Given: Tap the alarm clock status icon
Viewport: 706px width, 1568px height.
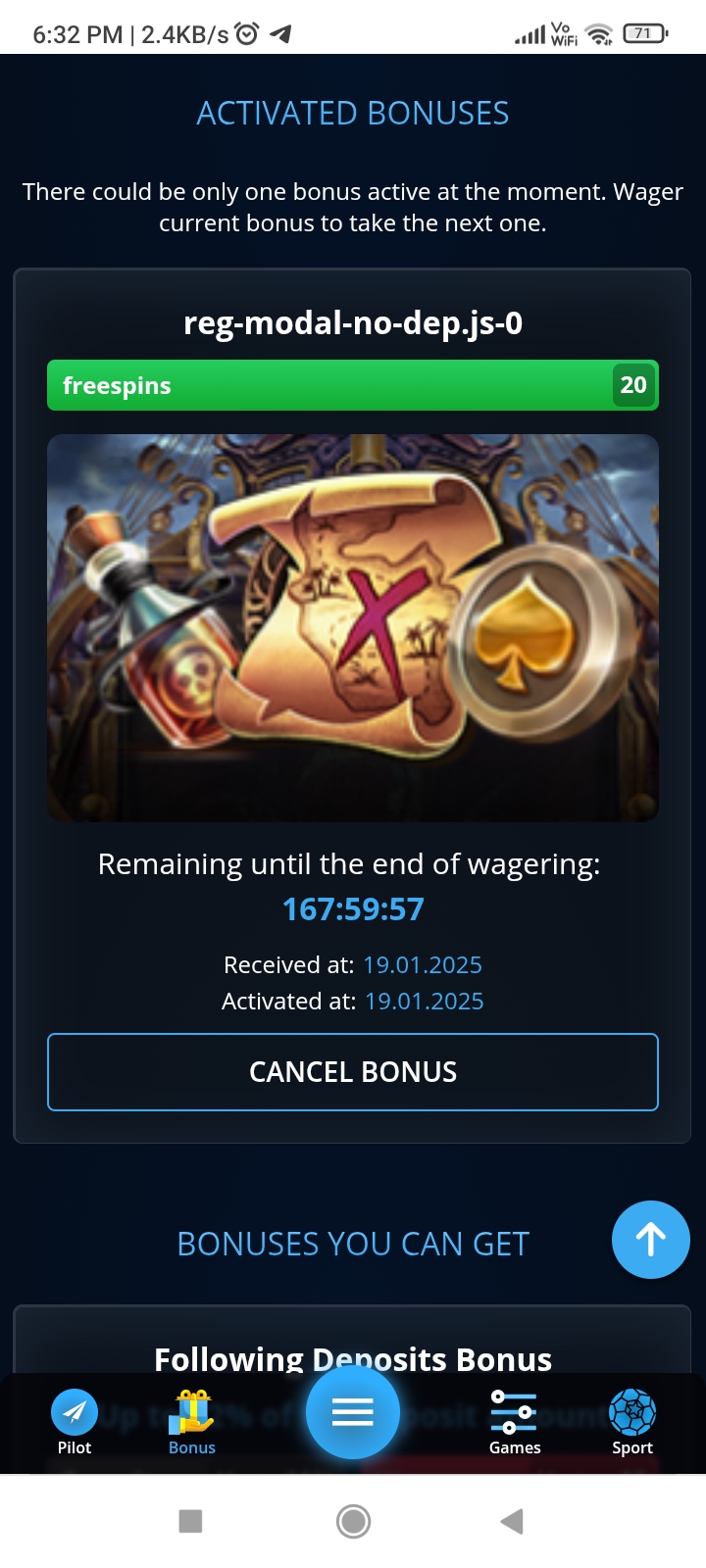Looking at the screenshot, I should (x=247, y=34).
